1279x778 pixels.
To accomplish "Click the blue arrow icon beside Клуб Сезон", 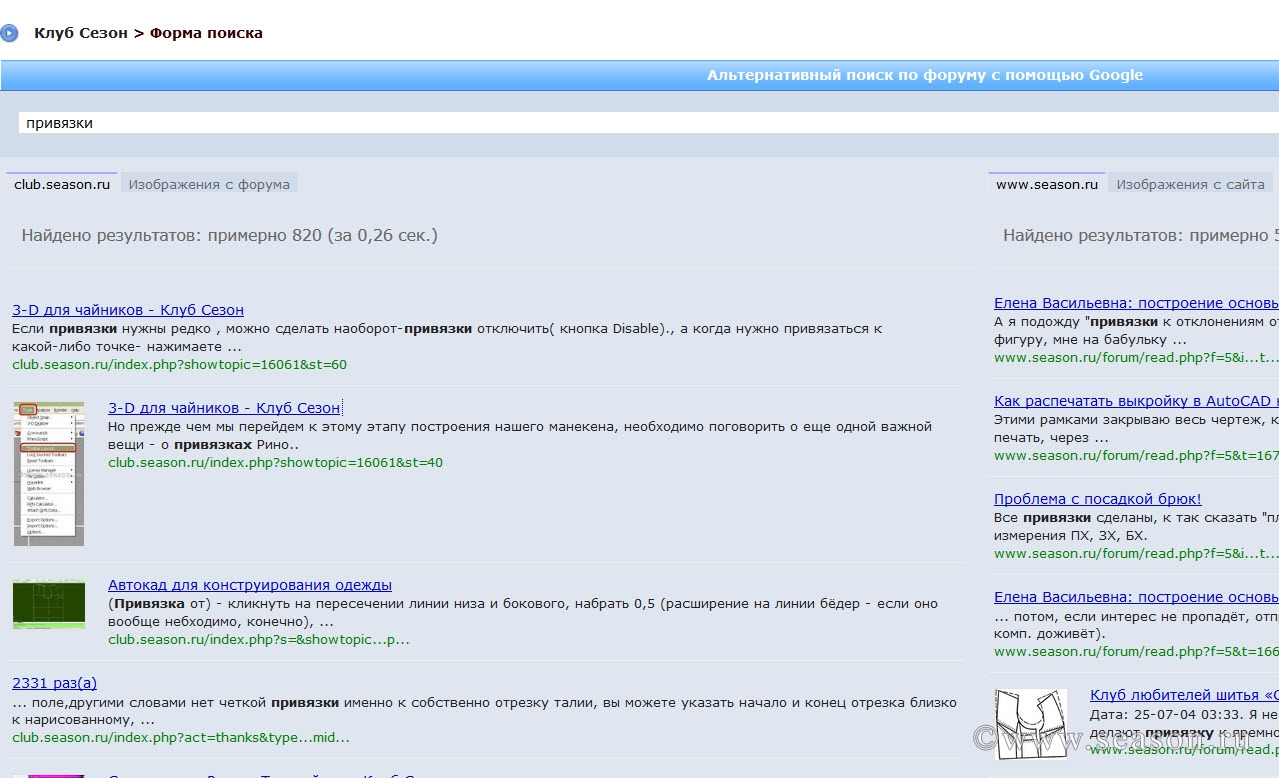I will 8,33.
